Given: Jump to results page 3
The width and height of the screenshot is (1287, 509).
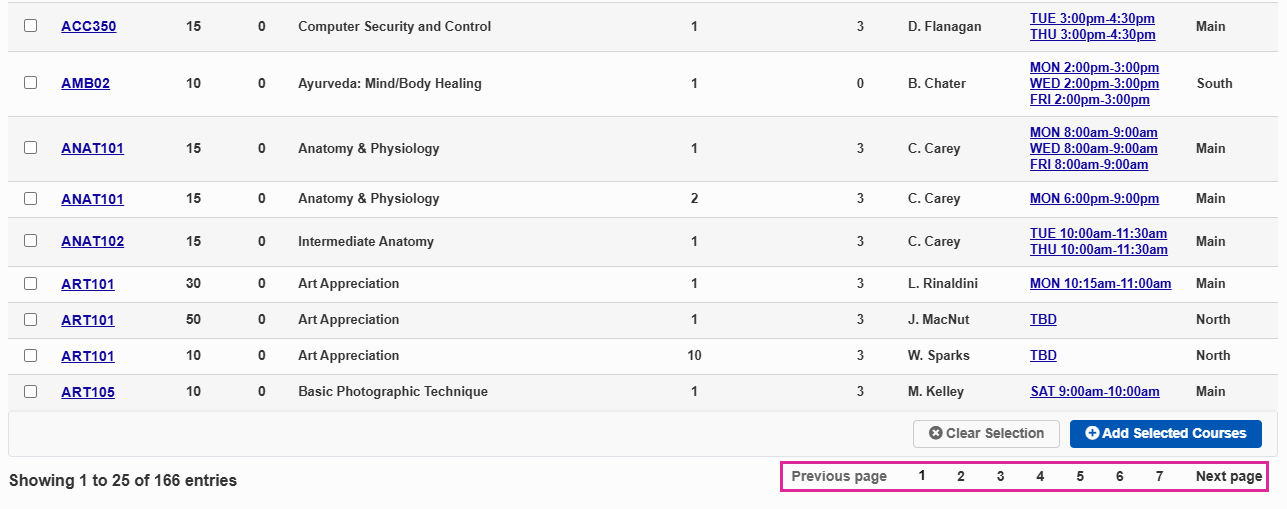Looking at the screenshot, I should [1000, 476].
